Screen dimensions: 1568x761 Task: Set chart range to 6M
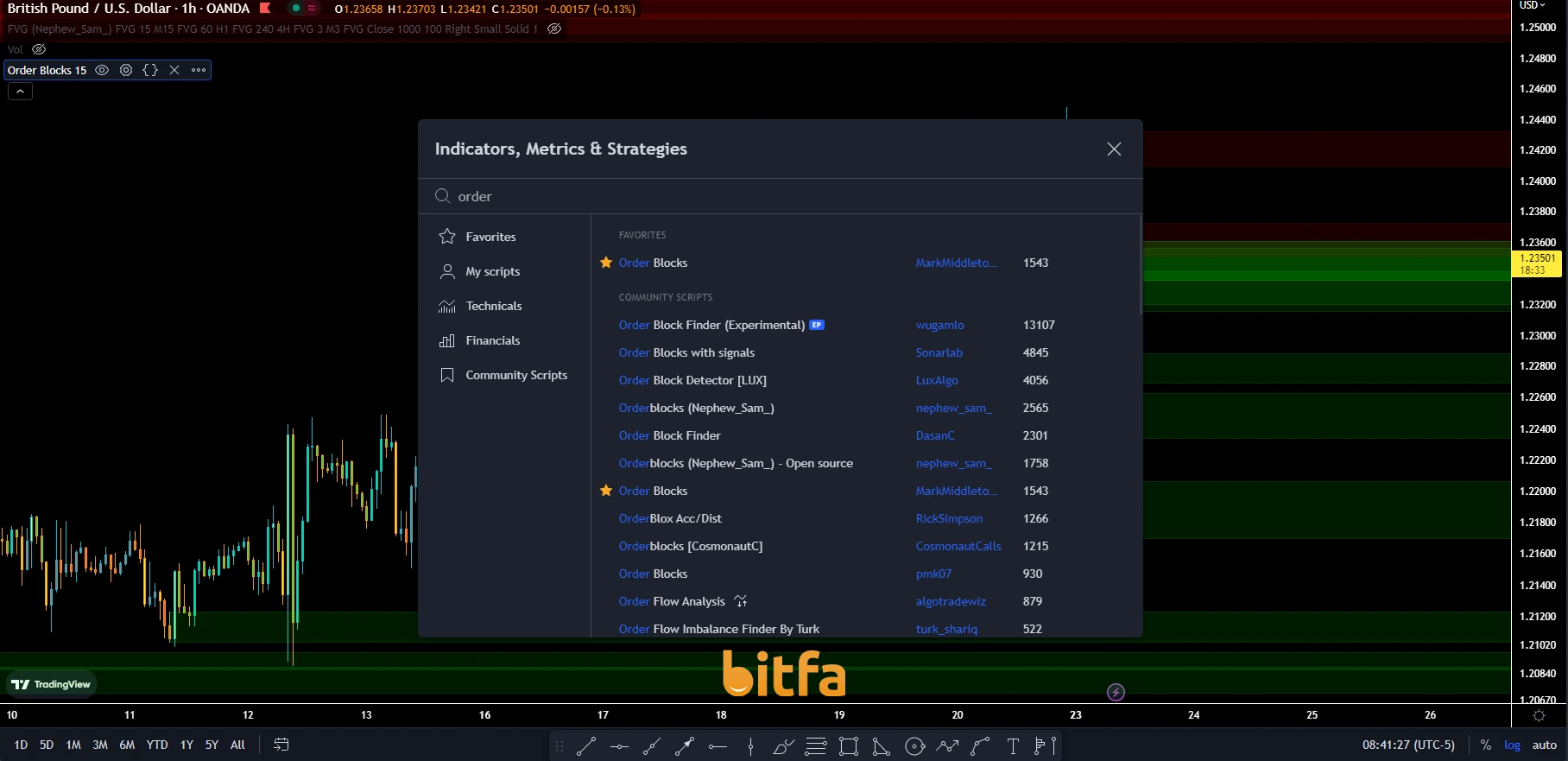pyautogui.click(x=127, y=745)
